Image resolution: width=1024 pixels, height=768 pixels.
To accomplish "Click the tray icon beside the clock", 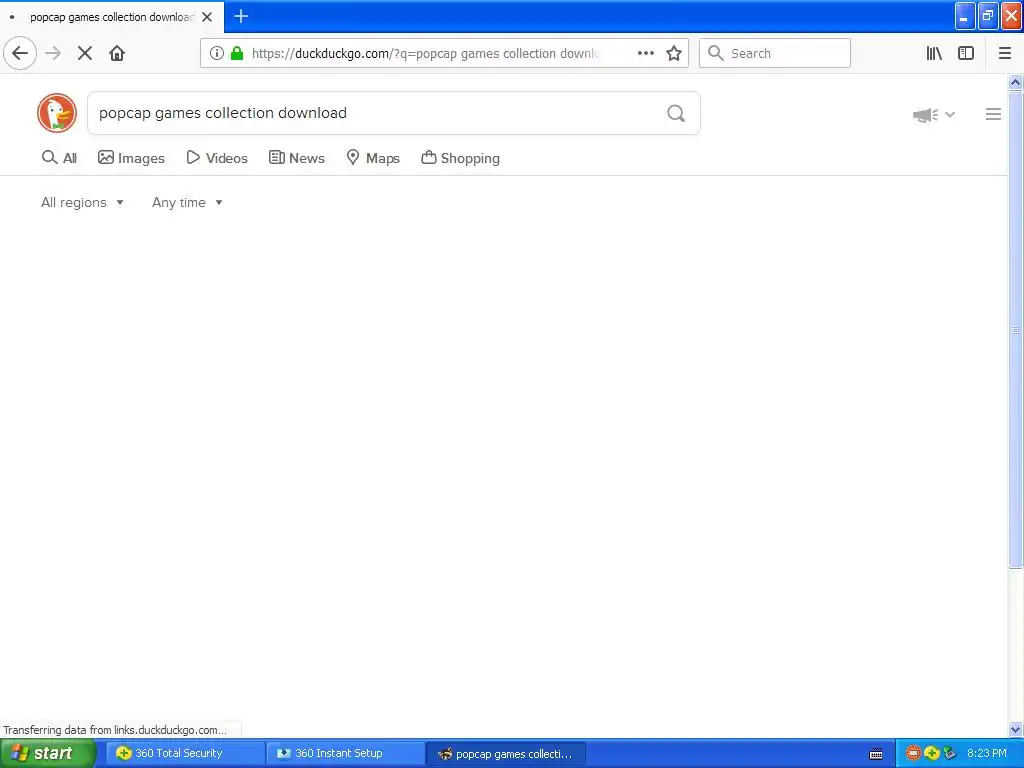I will [950, 753].
